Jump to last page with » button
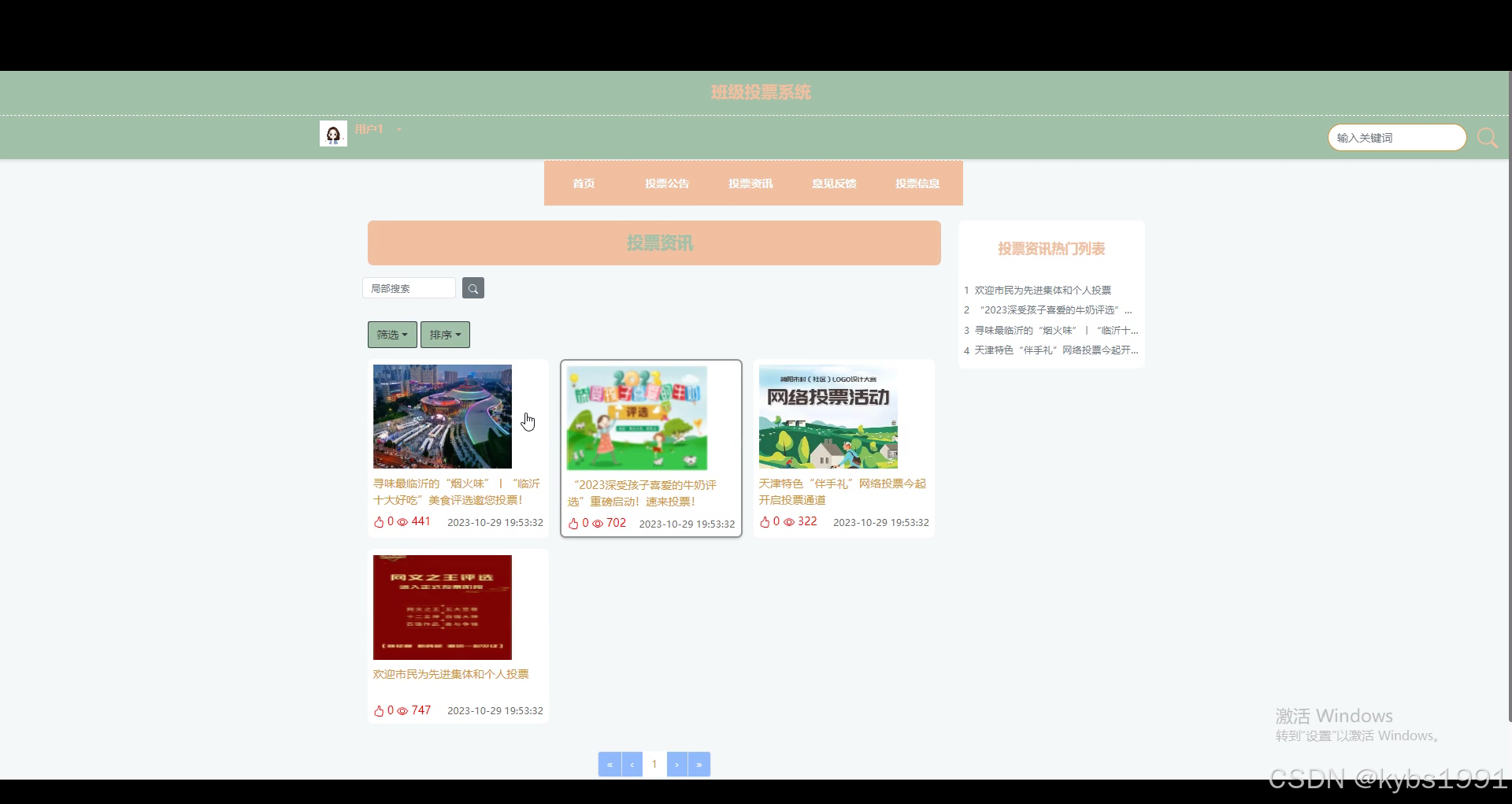 coord(699,765)
